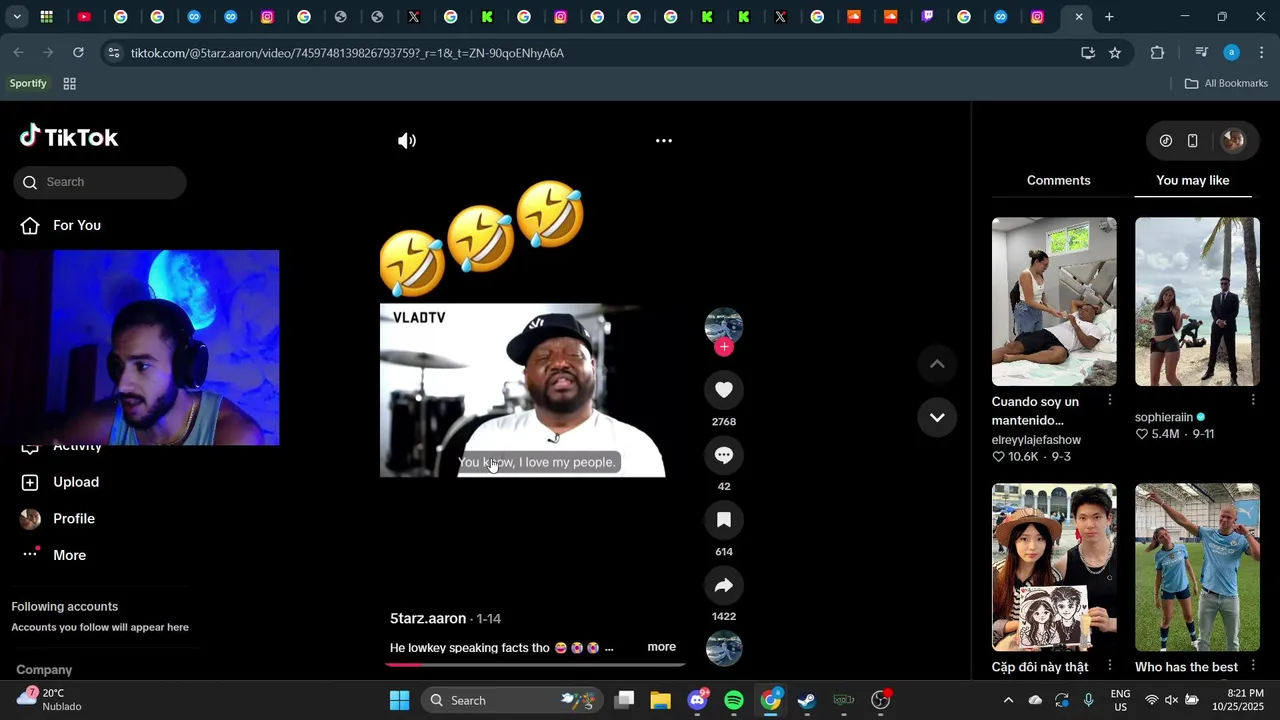Open the tab groups grid icon in bookmarks bar
Image resolution: width=1280 pixels, height=720 pixels.
point(70,84)
